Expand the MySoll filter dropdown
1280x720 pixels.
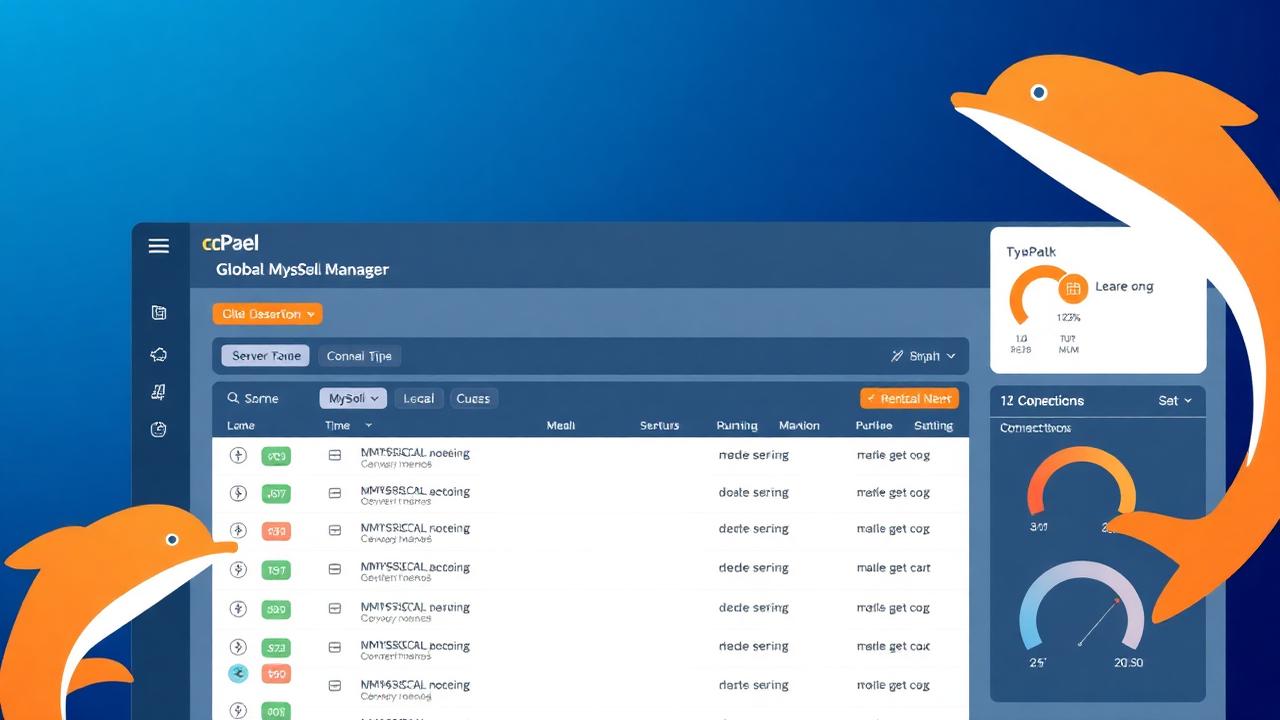pos(352,398)
